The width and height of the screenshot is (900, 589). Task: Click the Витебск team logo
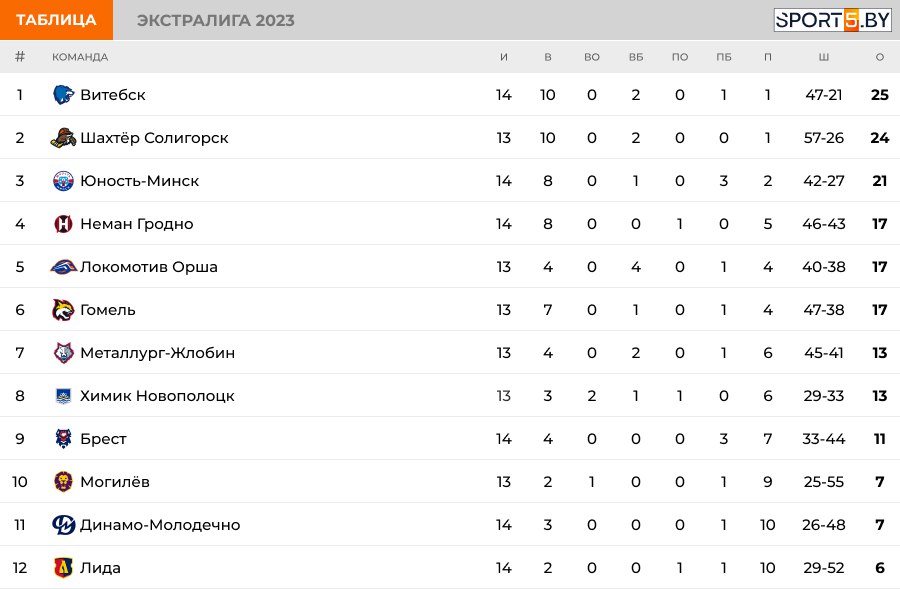[x=63, y=94]
